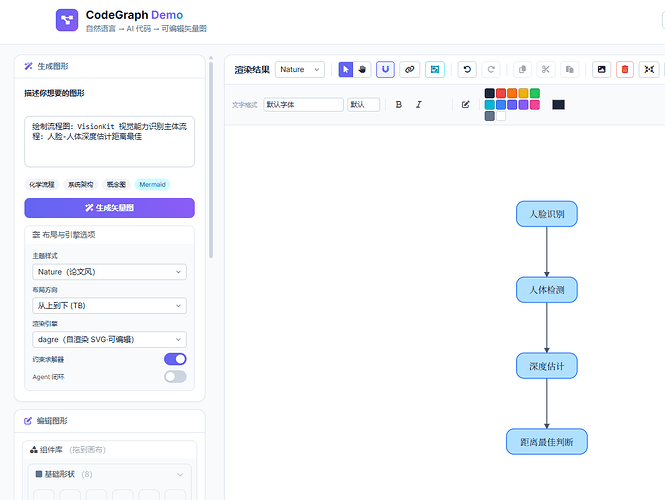Click the paste clipboard icon
The image size is (665, 500).
pos(570,70)
